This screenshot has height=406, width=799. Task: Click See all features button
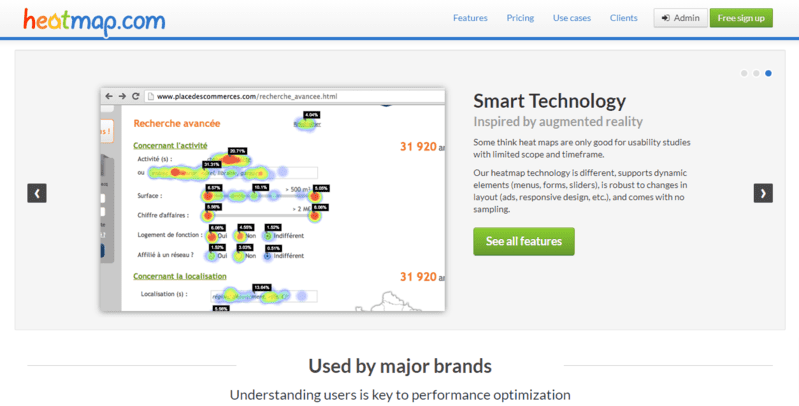point(523,241)
